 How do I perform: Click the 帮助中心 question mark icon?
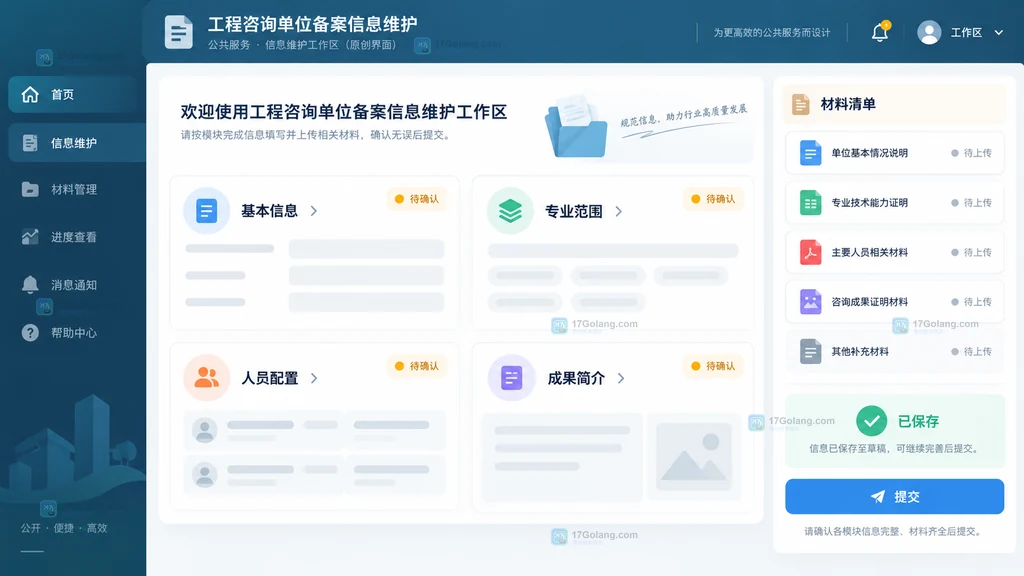30,332
